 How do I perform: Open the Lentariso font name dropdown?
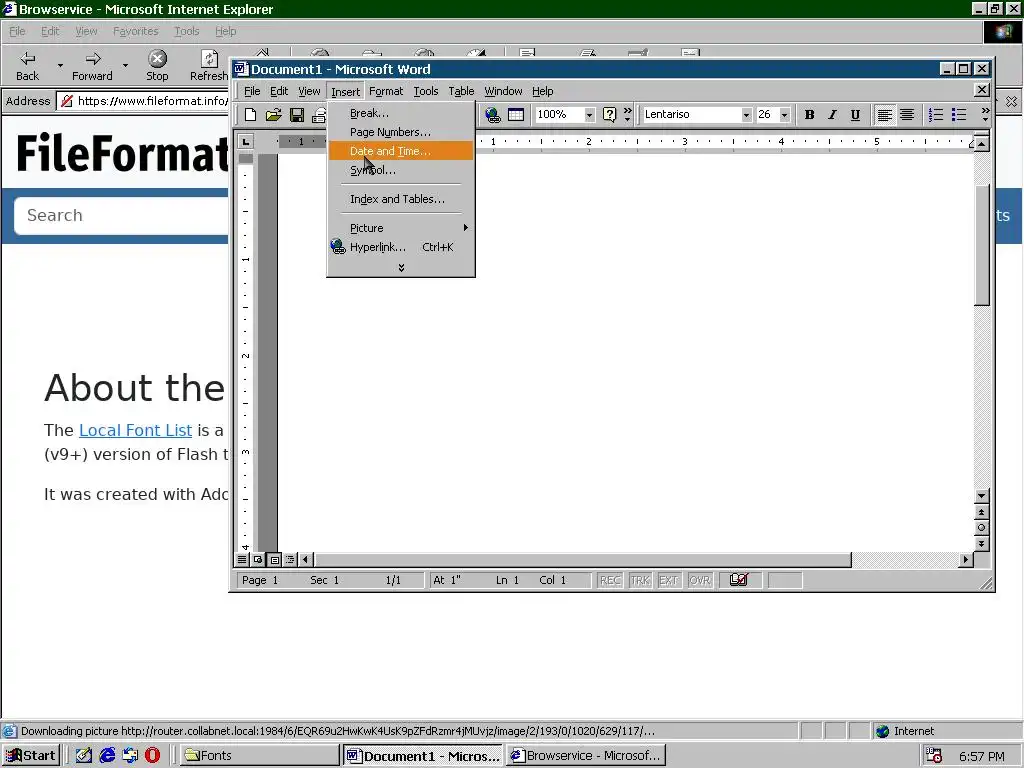(746, 115)
